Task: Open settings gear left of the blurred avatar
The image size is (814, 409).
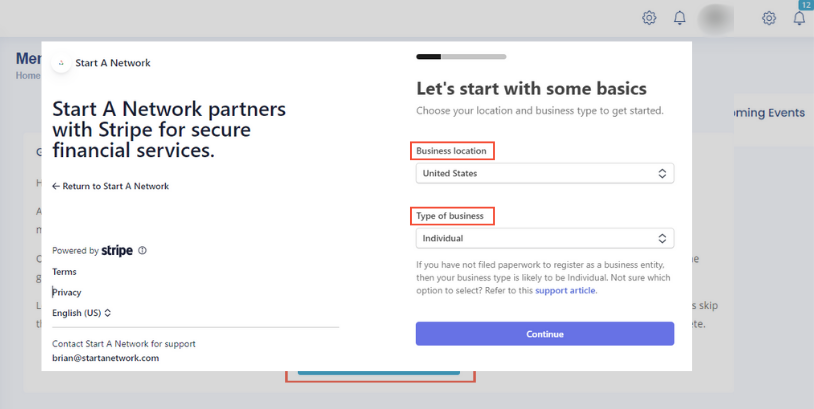Action: pos(649,18)
